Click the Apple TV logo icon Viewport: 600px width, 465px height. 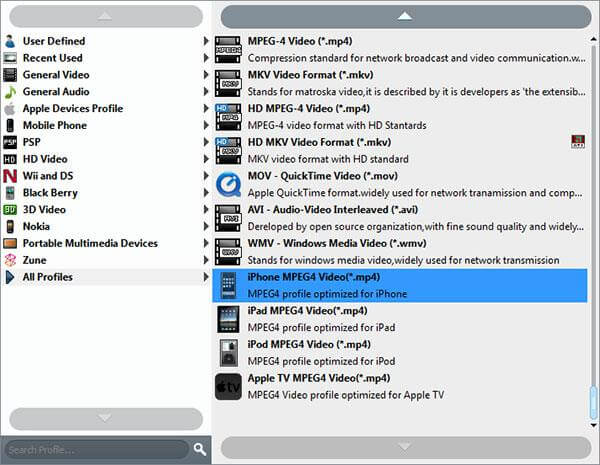click(x=228, y=387)
